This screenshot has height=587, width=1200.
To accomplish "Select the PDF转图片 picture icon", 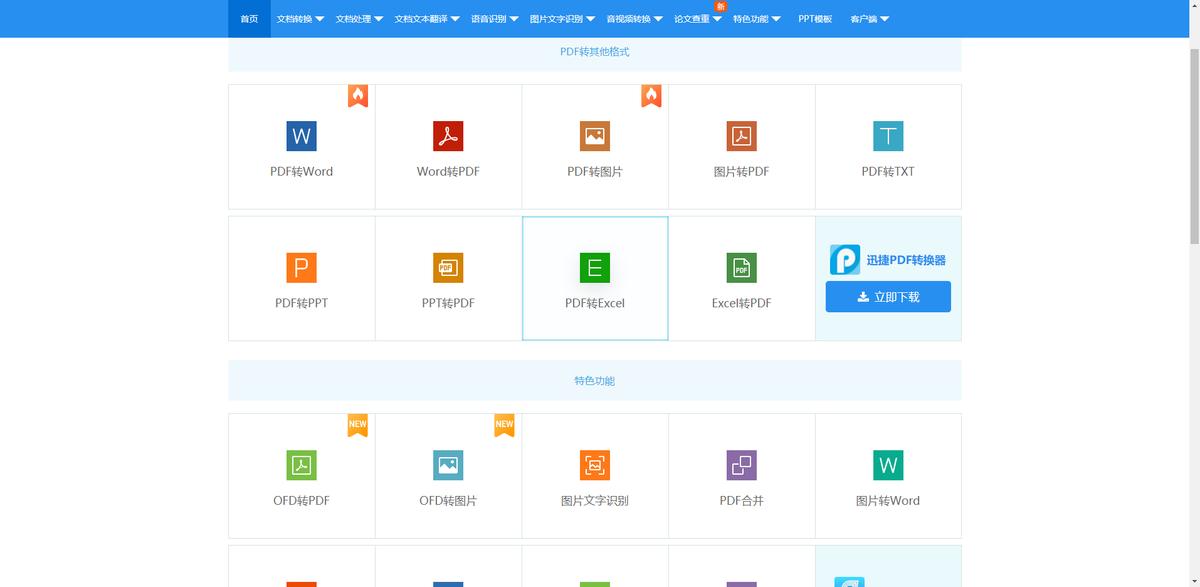I will point(595,136).
